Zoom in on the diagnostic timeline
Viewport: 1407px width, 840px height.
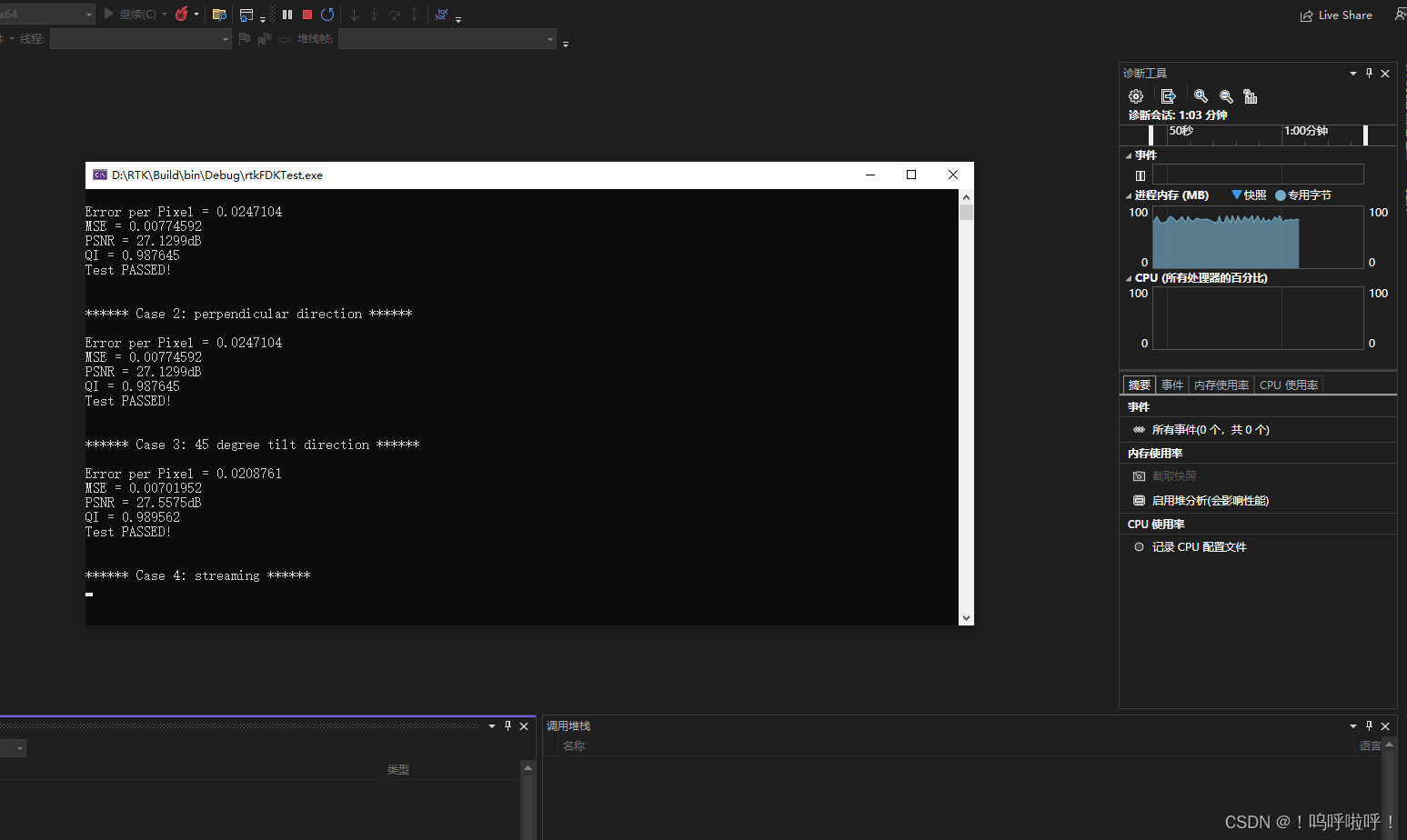[1201, 96]
